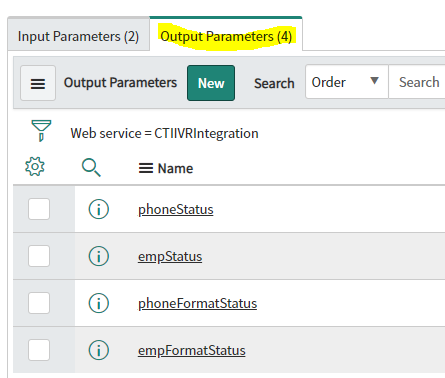
Task: Open the empStatus parameter link
Action: pyautogui.click(x=170, y=257)
